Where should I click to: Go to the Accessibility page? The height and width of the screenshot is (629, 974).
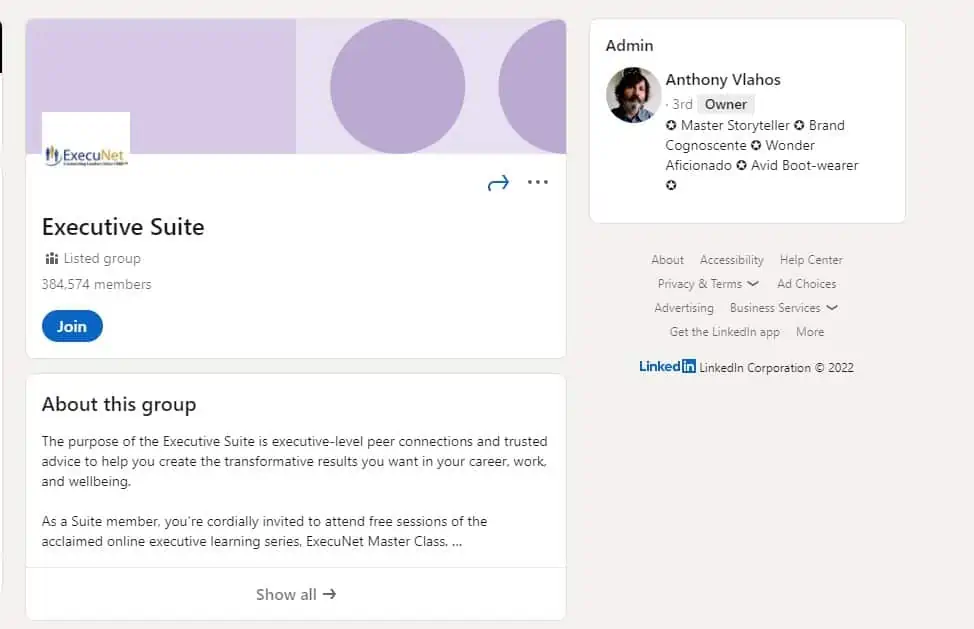point(731,260)
